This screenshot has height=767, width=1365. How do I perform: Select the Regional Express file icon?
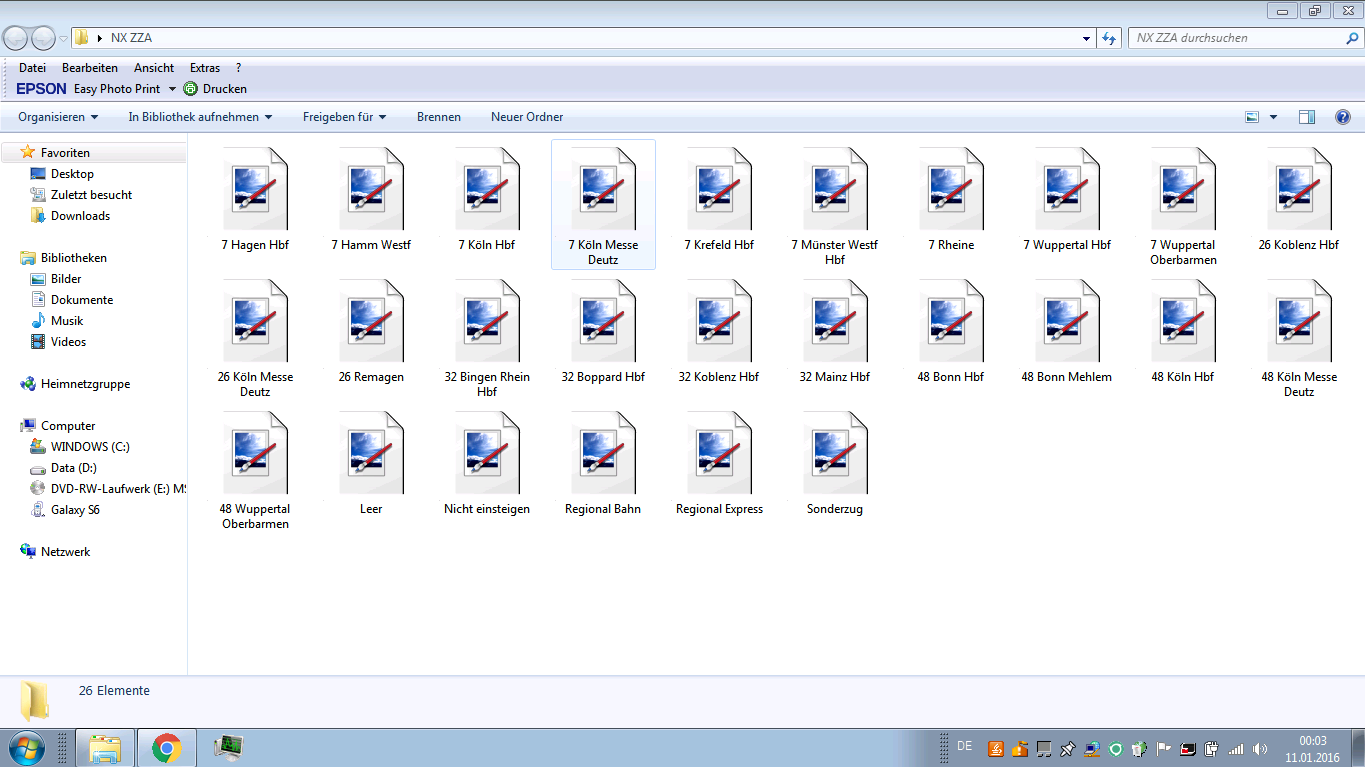719,453
